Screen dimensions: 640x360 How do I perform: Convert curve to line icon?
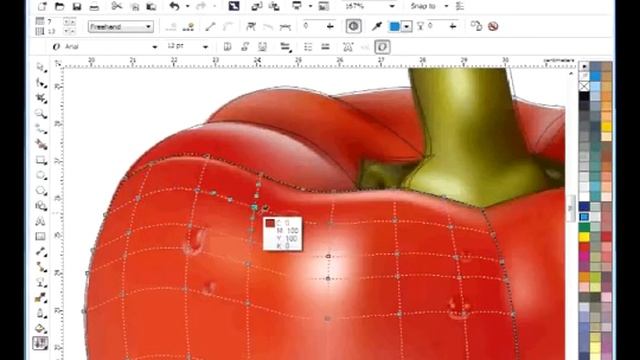click(x=210, y=27)
